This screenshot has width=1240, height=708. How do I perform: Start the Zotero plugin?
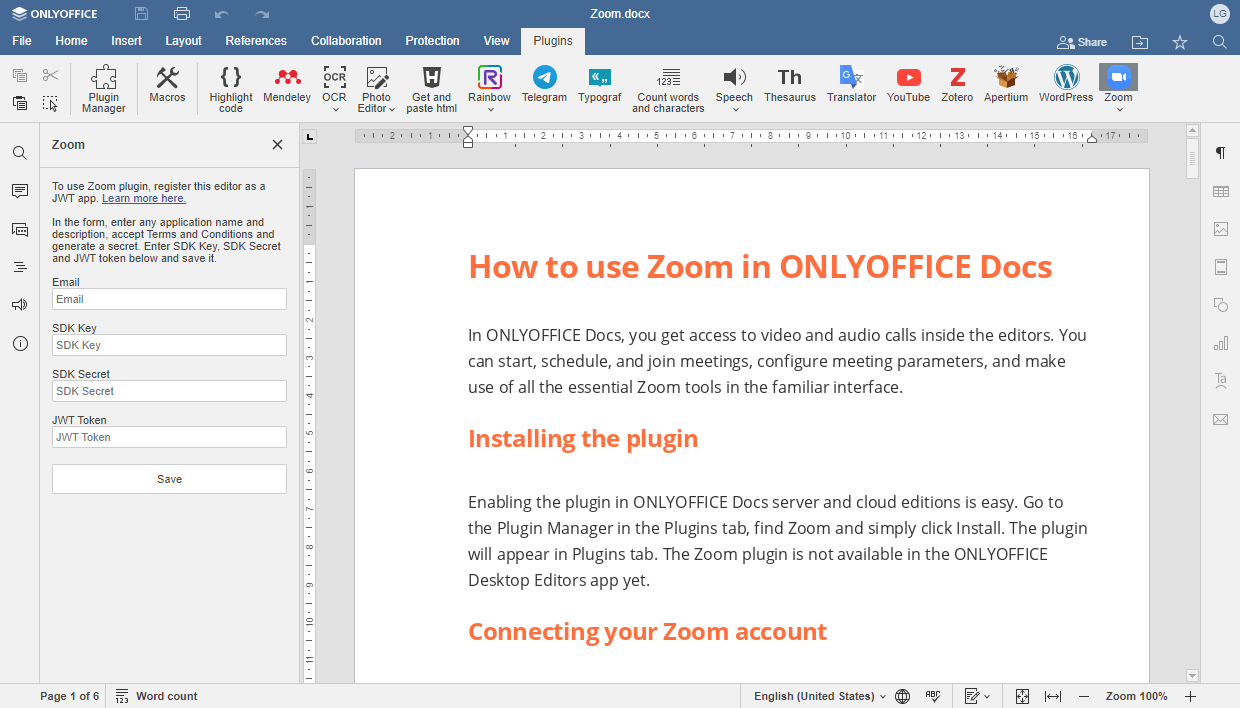click(x=957, y=84)
